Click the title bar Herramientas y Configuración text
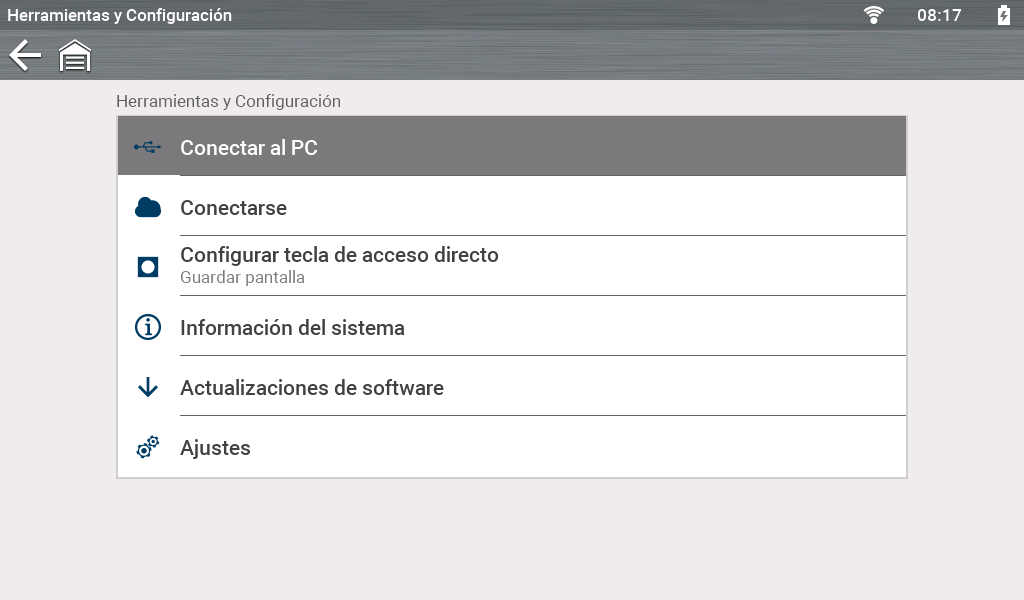 120,15
